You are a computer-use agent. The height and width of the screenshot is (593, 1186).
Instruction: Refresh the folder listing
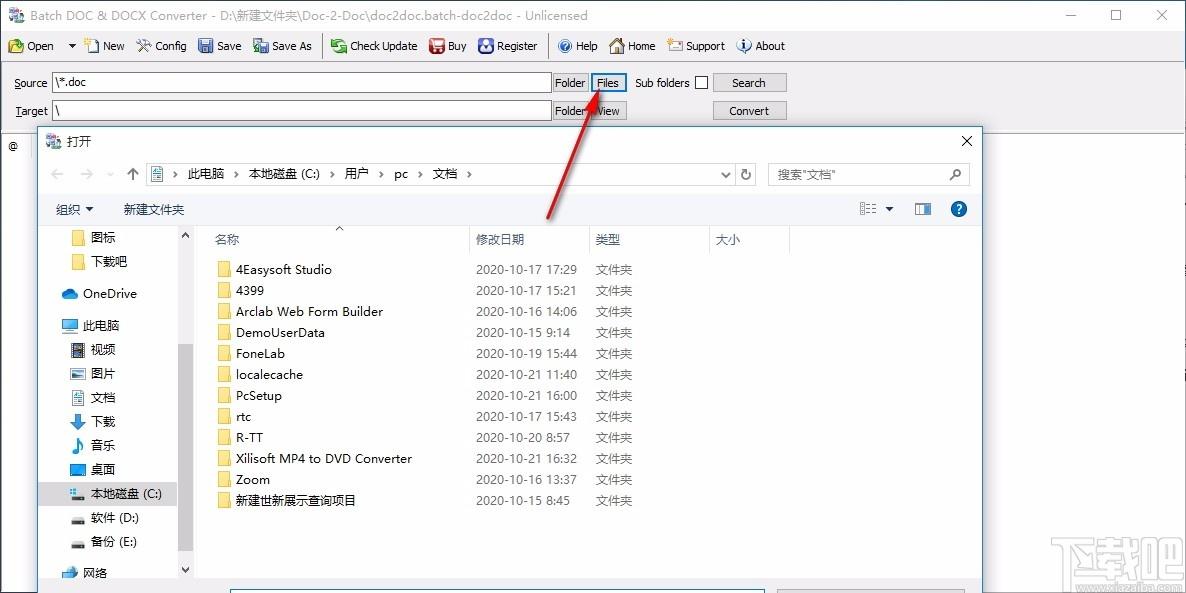pos(746,174)
